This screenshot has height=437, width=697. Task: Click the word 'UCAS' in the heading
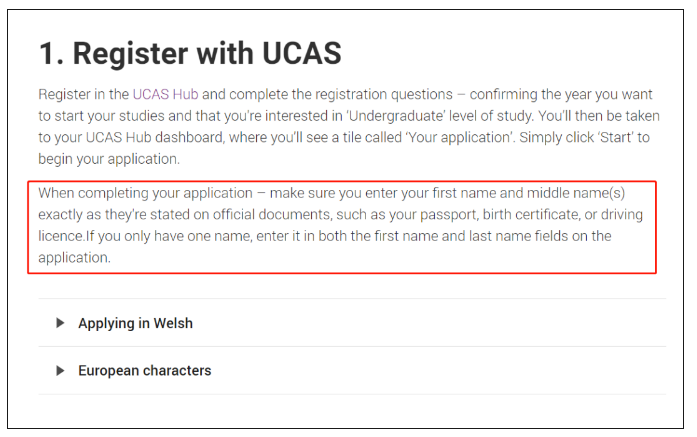tap(301, 53)
